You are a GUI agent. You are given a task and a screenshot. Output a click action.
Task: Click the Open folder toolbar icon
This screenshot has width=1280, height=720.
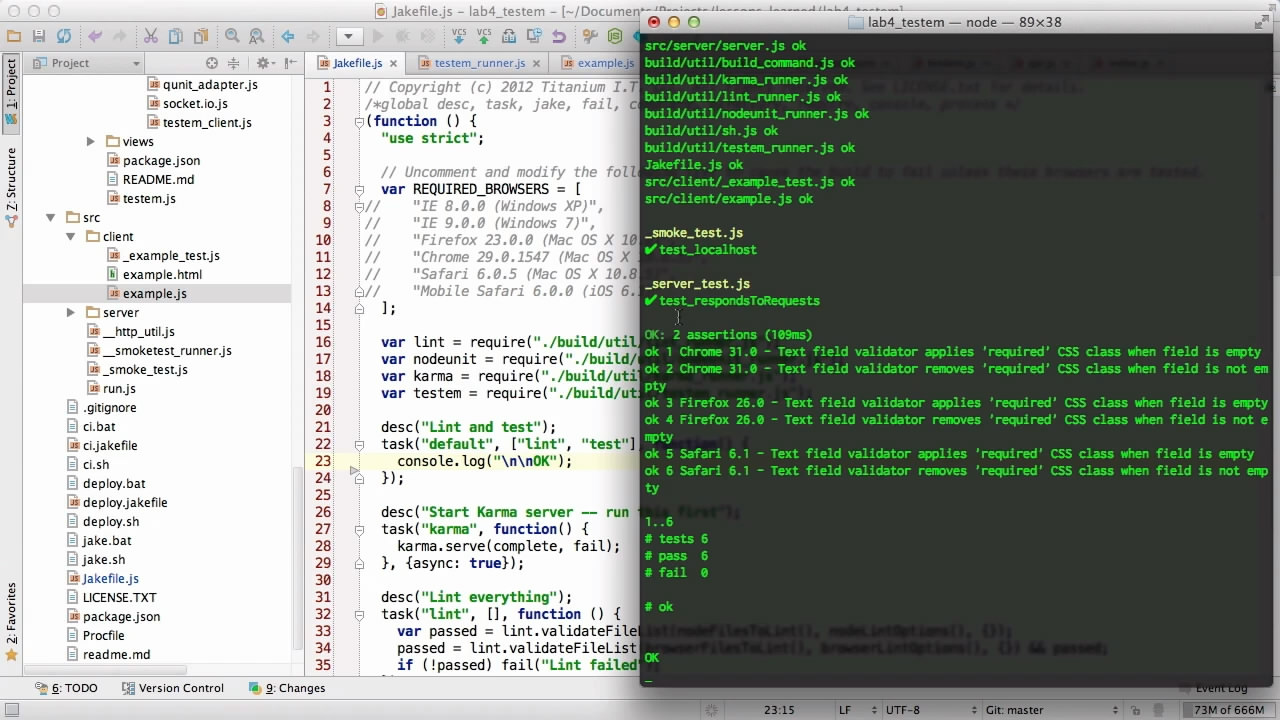(x=14, y=36)
